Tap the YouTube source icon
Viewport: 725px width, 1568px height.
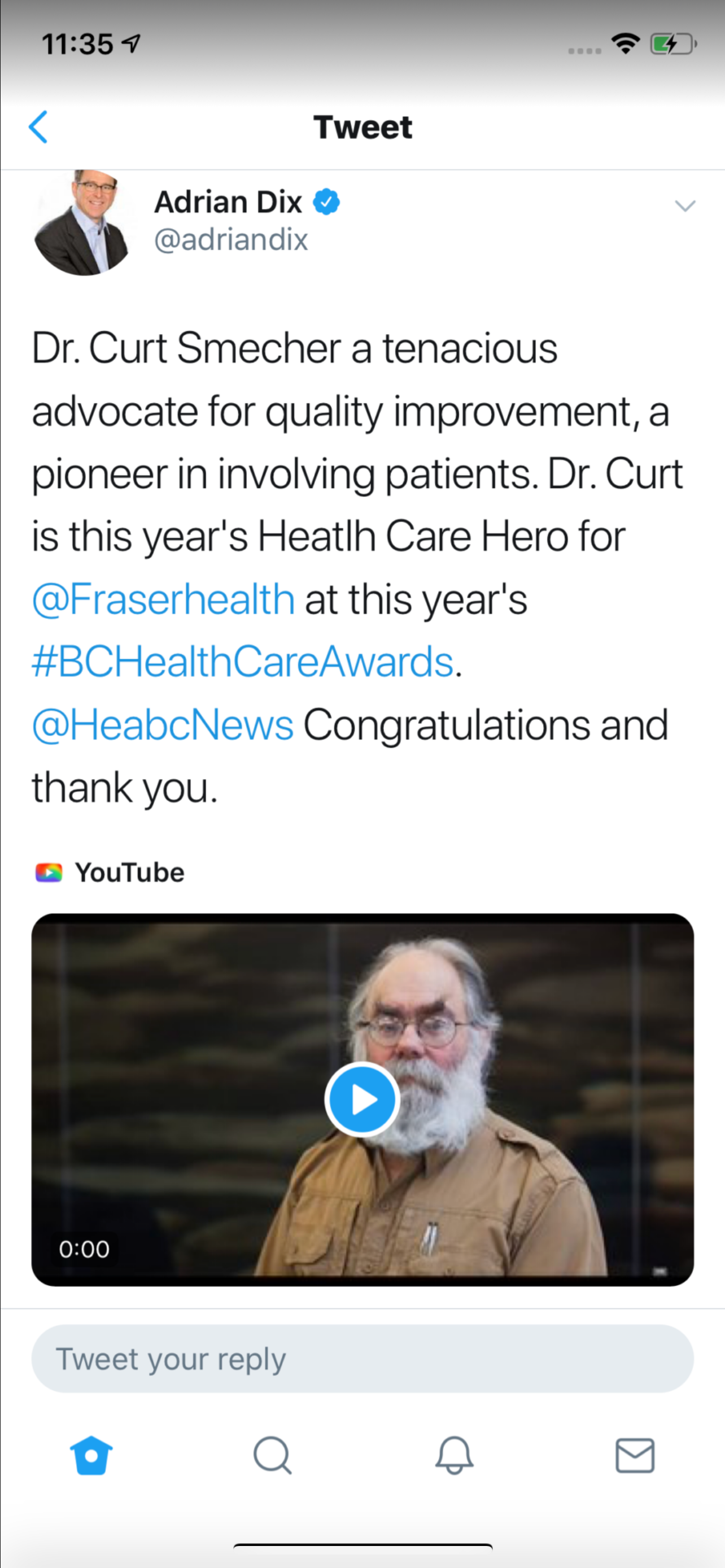pos(49,873)
